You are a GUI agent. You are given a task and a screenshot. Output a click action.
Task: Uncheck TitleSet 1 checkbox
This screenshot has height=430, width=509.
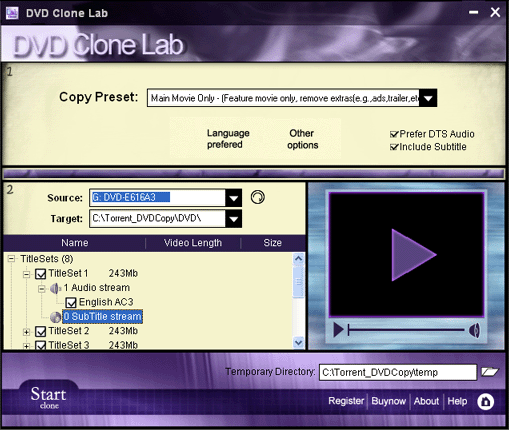41,274
